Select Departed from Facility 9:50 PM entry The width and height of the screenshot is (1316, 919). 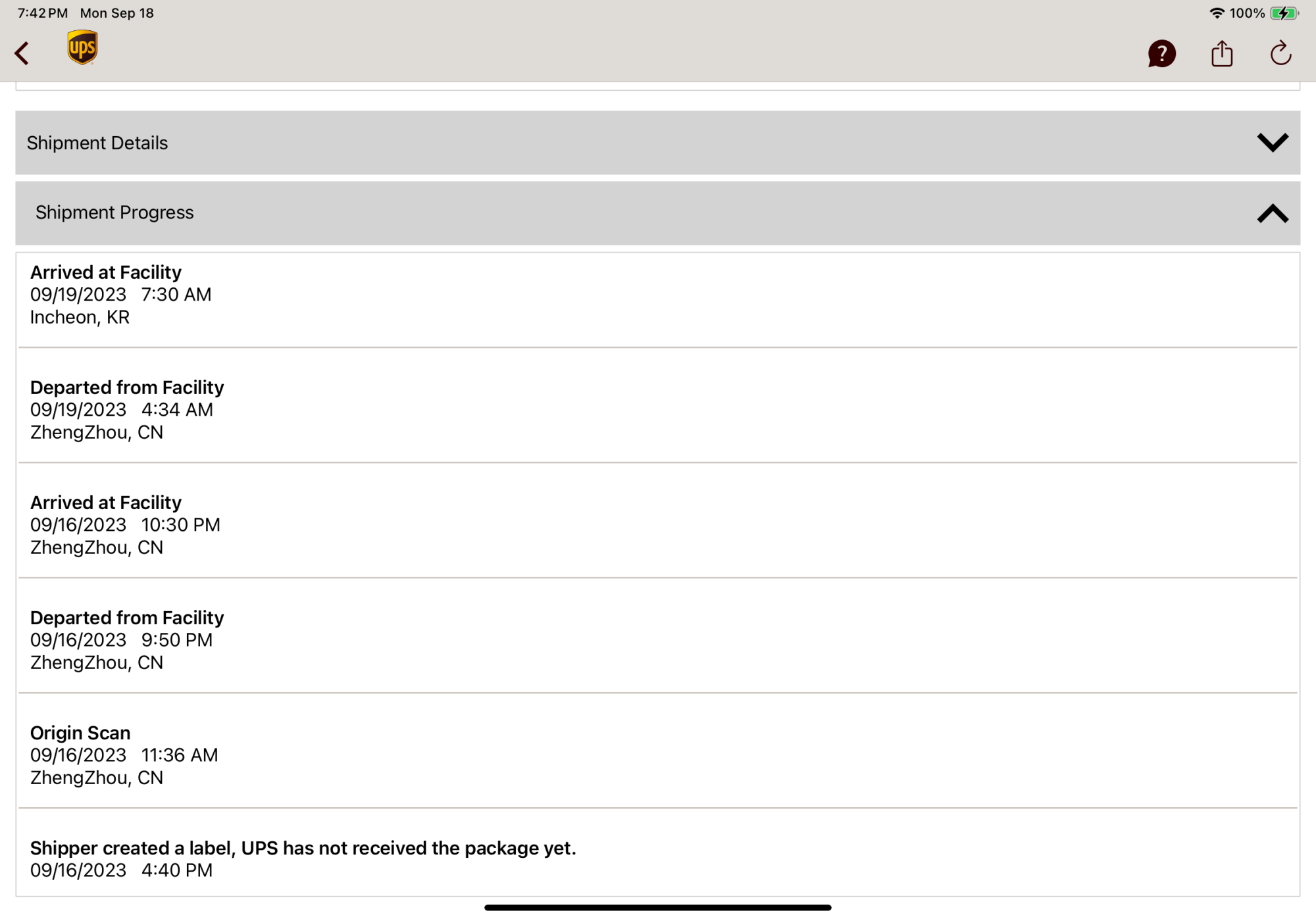click(657, 635)
